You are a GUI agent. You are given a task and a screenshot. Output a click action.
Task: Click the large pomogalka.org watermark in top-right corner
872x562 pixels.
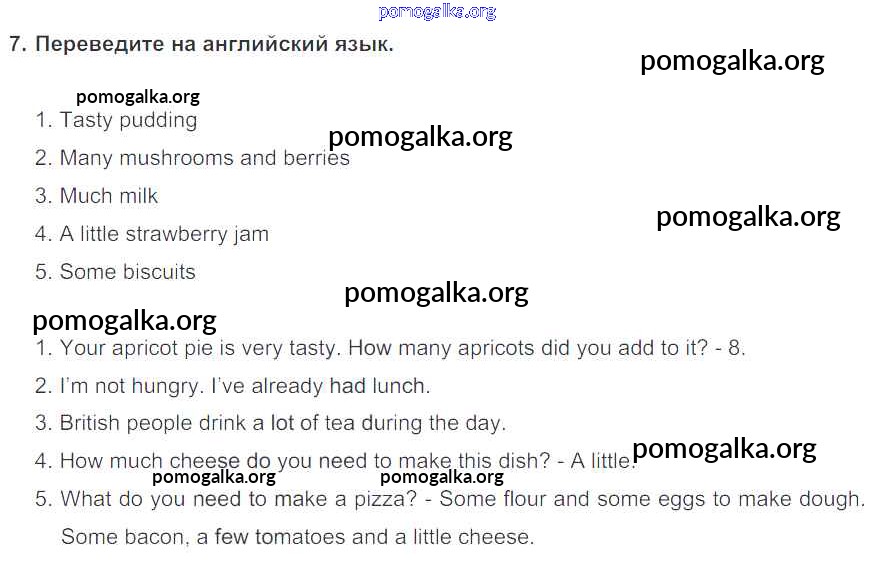[732, 61]
